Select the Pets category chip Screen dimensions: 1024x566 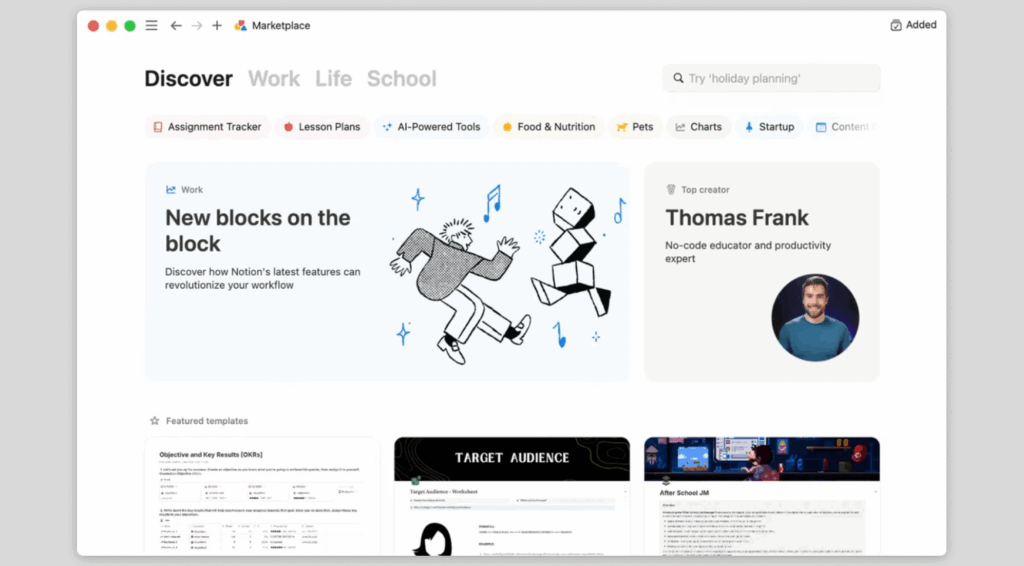tap(635, 127)
